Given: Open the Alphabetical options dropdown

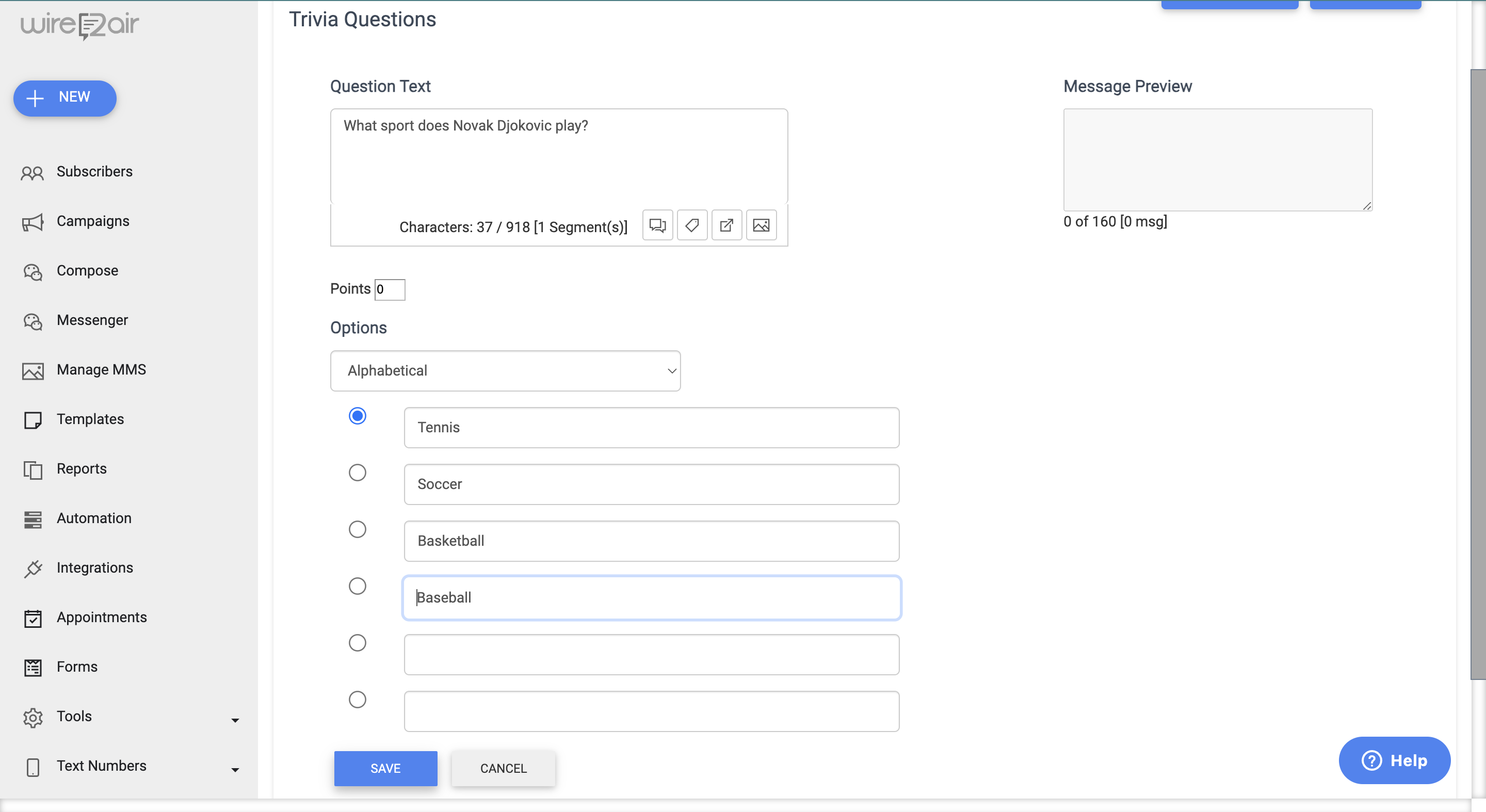Looking at the screenshot, I should click(x=505, y=371).
